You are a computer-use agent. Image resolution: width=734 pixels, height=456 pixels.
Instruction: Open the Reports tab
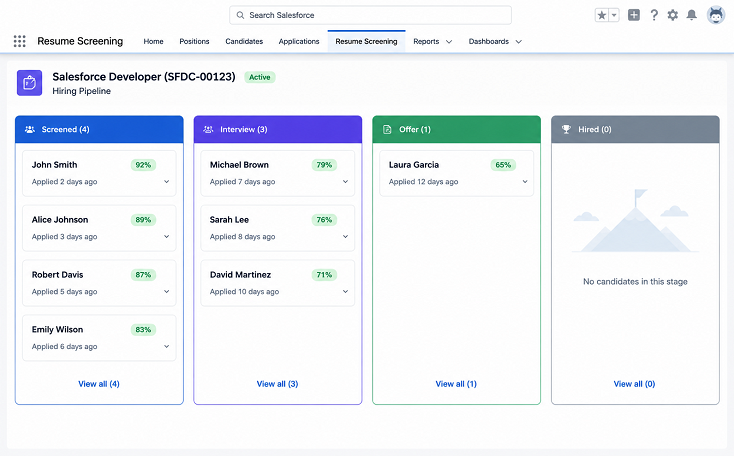[426, 41]
